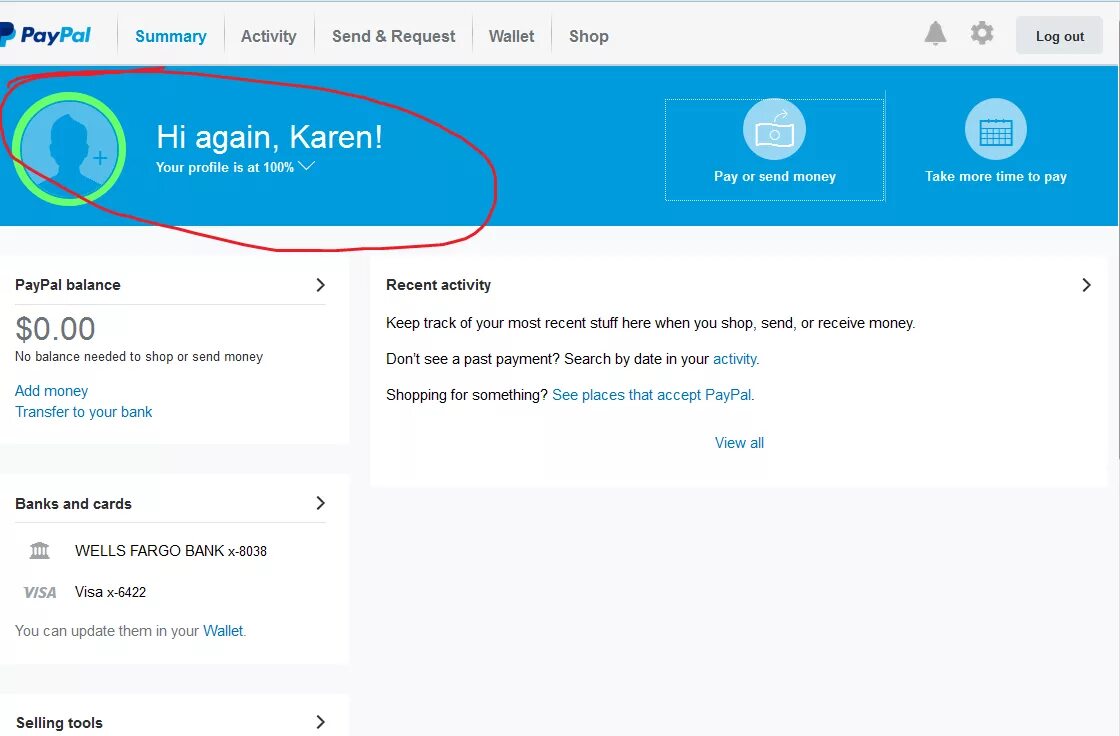1120x736 pixels.
Task: Open the notifications bell
Action: [x=935, y=34]
